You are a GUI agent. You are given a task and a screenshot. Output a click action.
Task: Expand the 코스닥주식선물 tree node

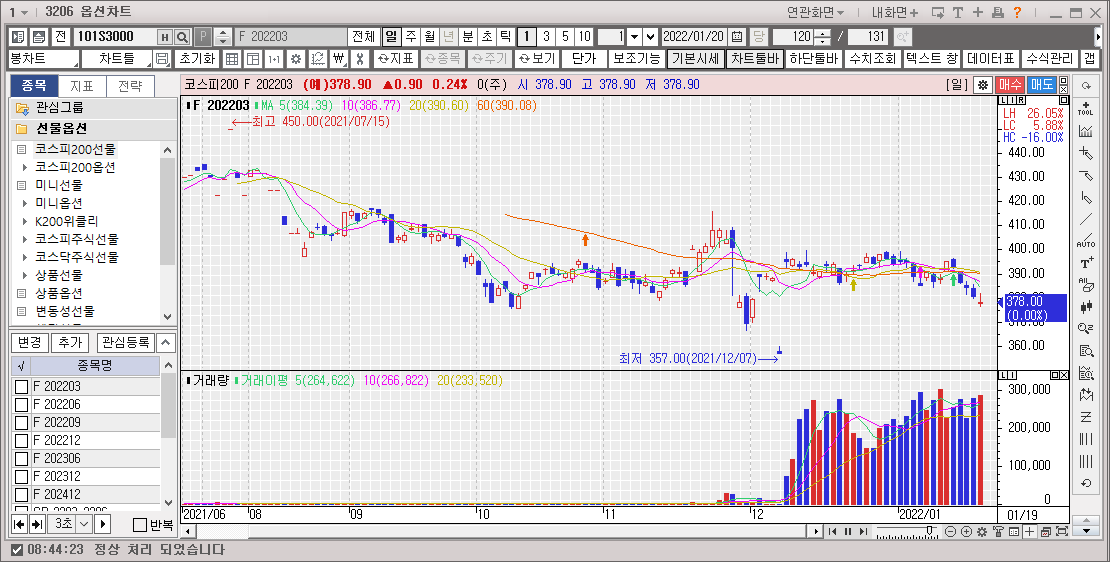tap(25, 257)
